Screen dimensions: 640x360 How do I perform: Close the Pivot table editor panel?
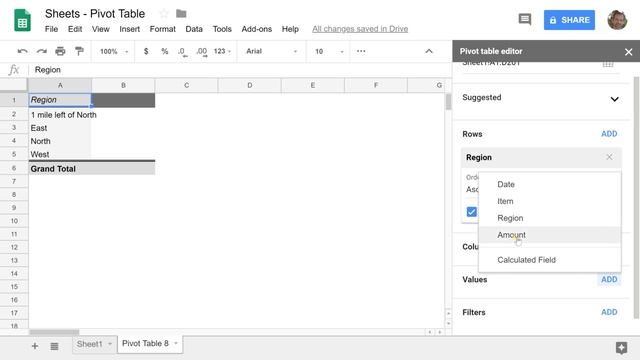point(628,52)
